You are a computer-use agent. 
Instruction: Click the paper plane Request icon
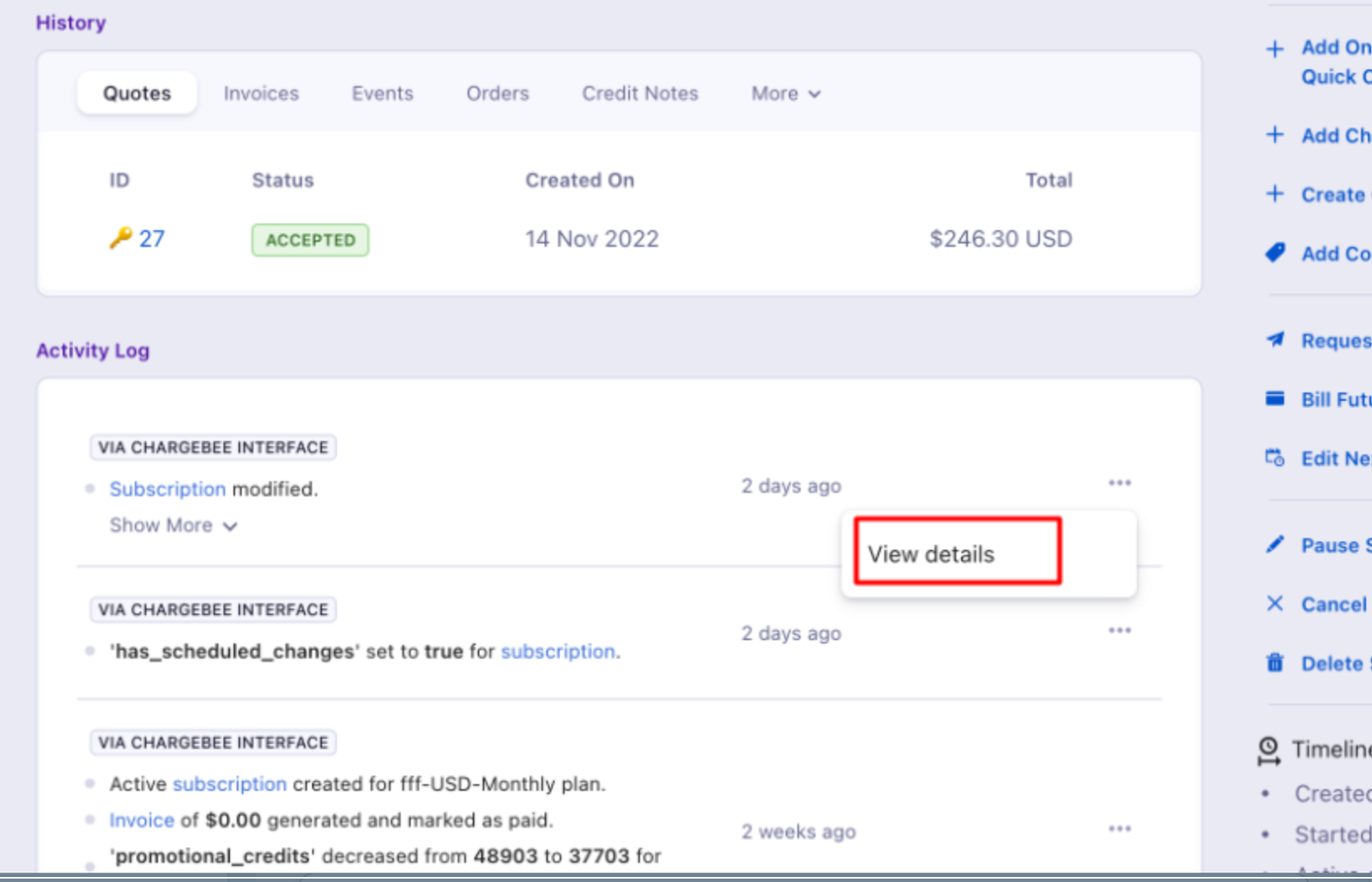point(1275,340)
